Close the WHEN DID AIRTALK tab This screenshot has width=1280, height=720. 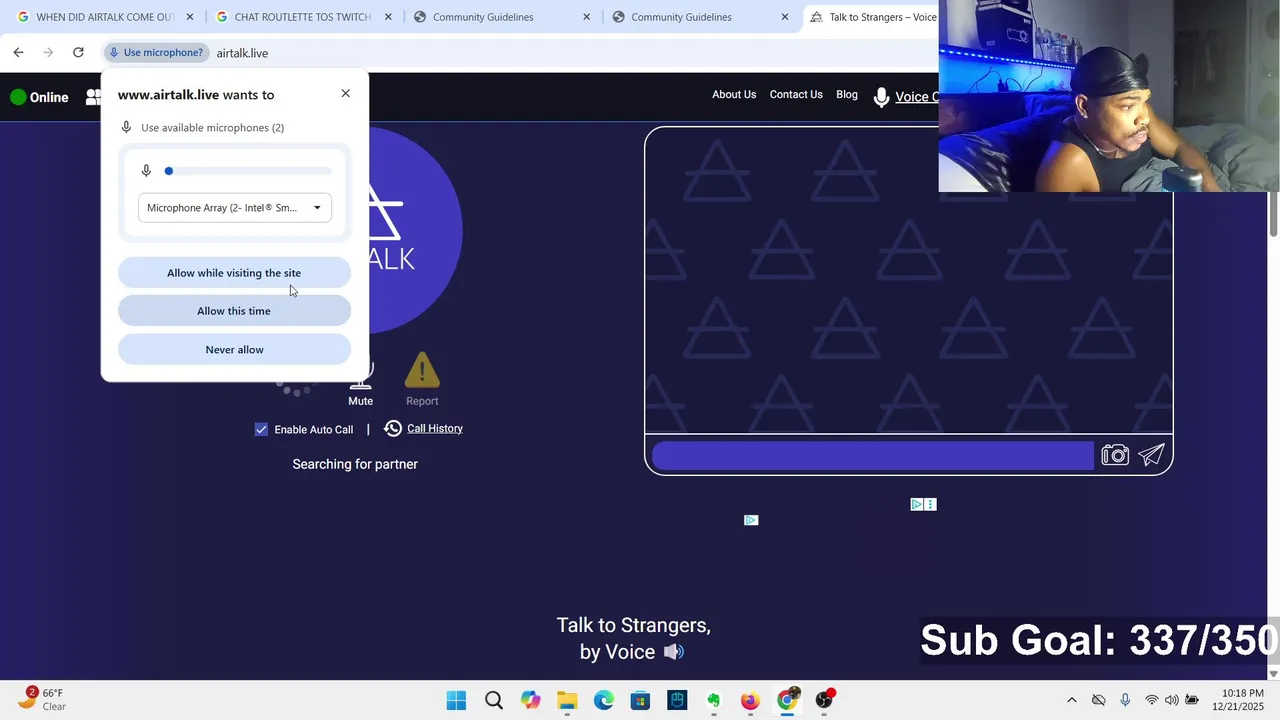tap(190, 17)
